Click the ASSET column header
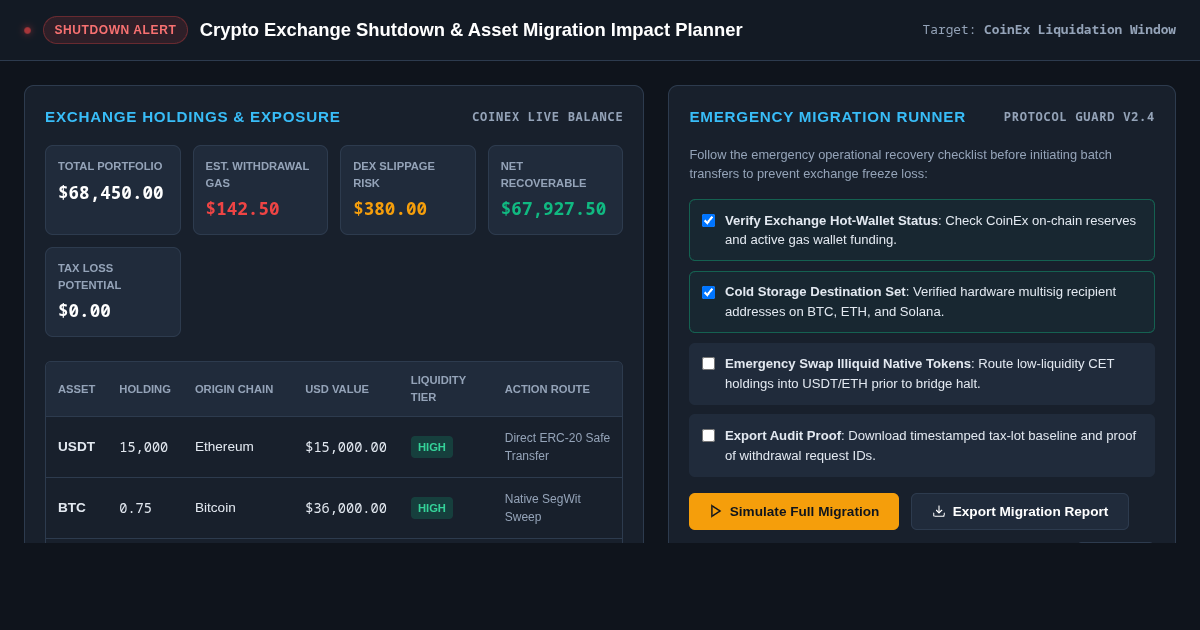The width and height of the screenshot is (1200, 630). click(77, 389)
